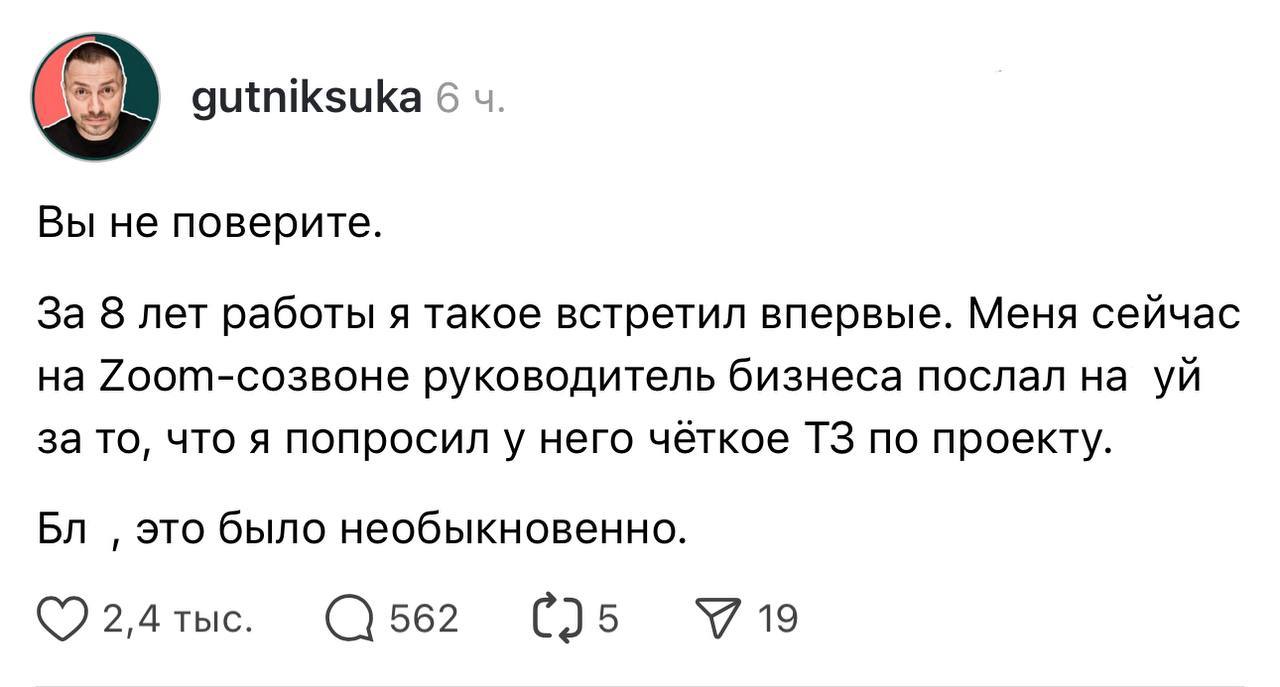Like the post with the heart icon
1280x687 pixels.
[x=61, y=621]
